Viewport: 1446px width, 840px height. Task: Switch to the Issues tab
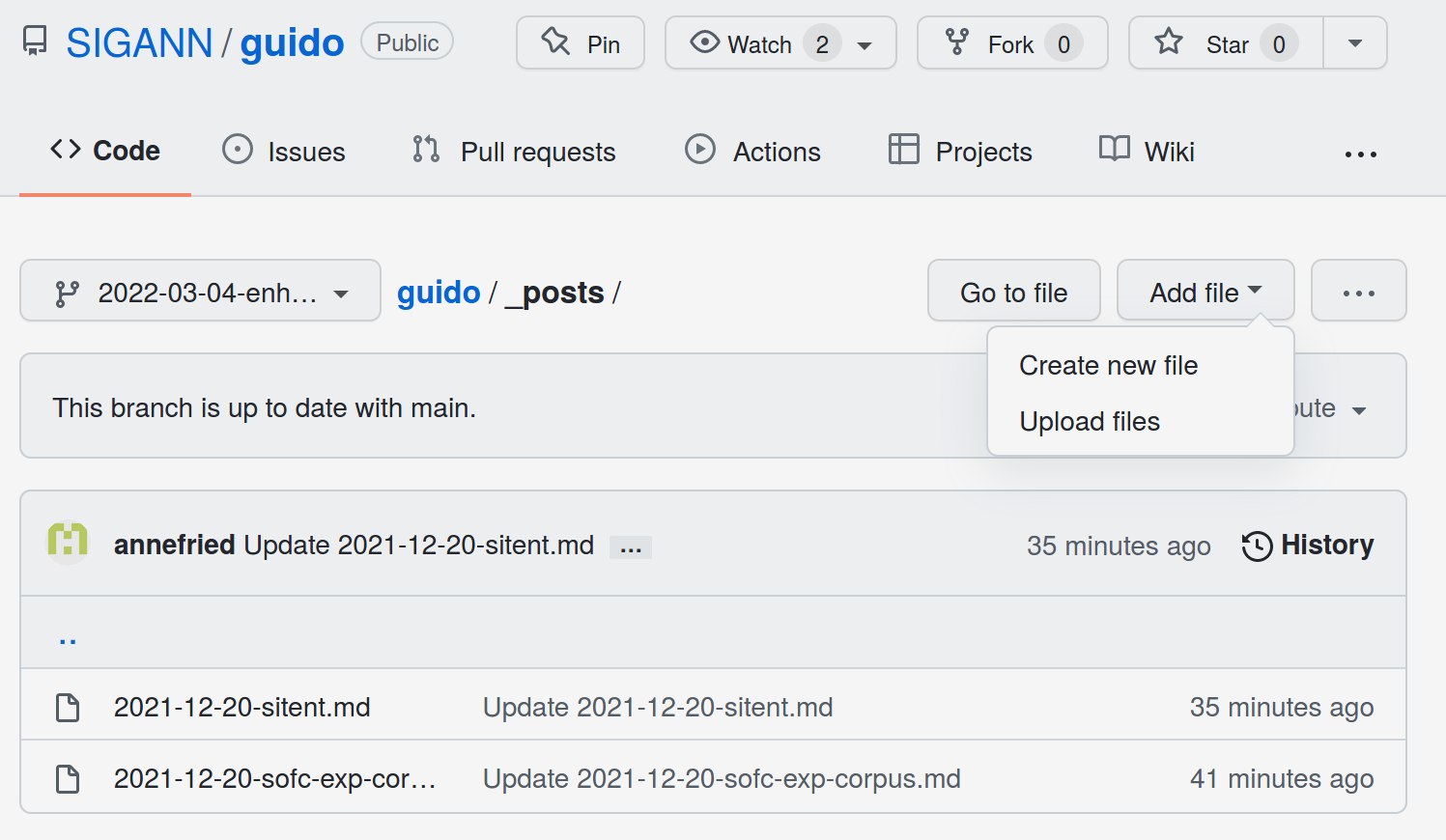(284, 152)
